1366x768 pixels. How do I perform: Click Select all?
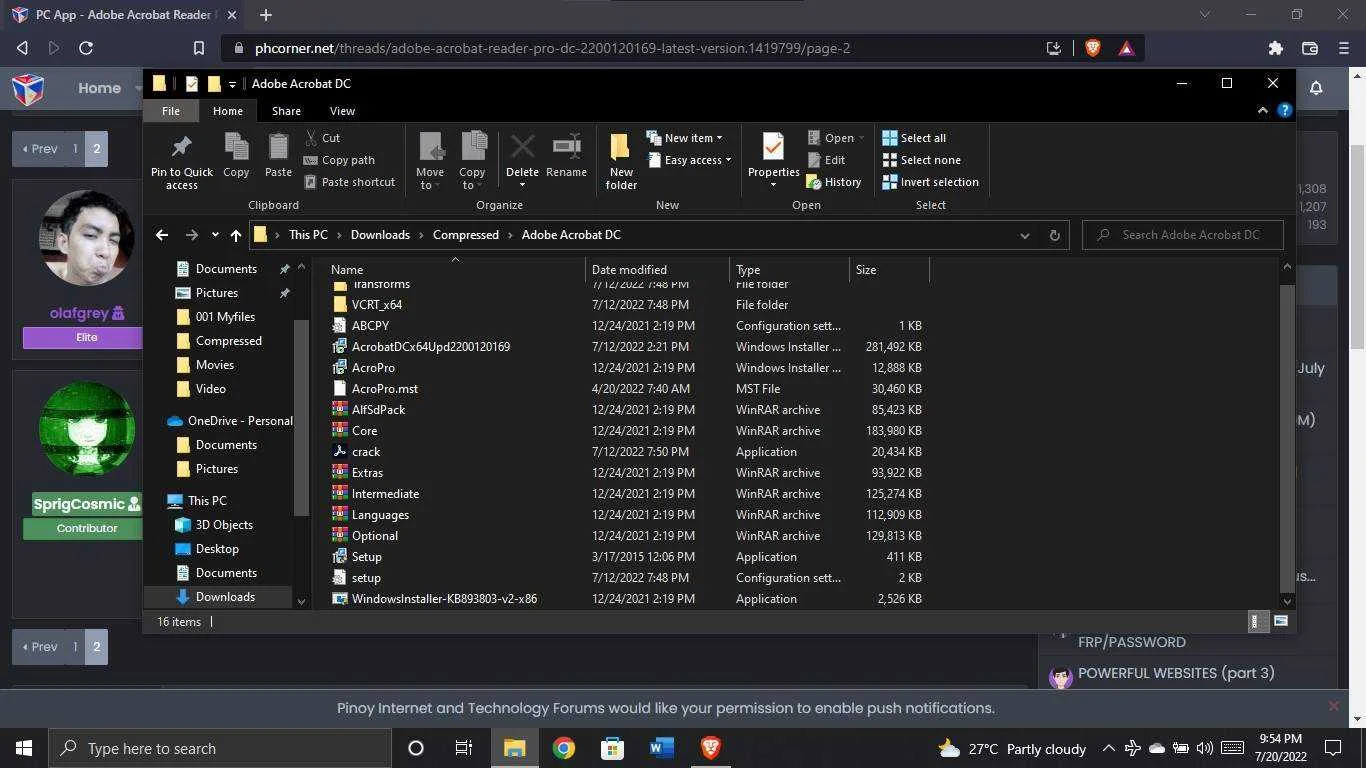point(914,138)
